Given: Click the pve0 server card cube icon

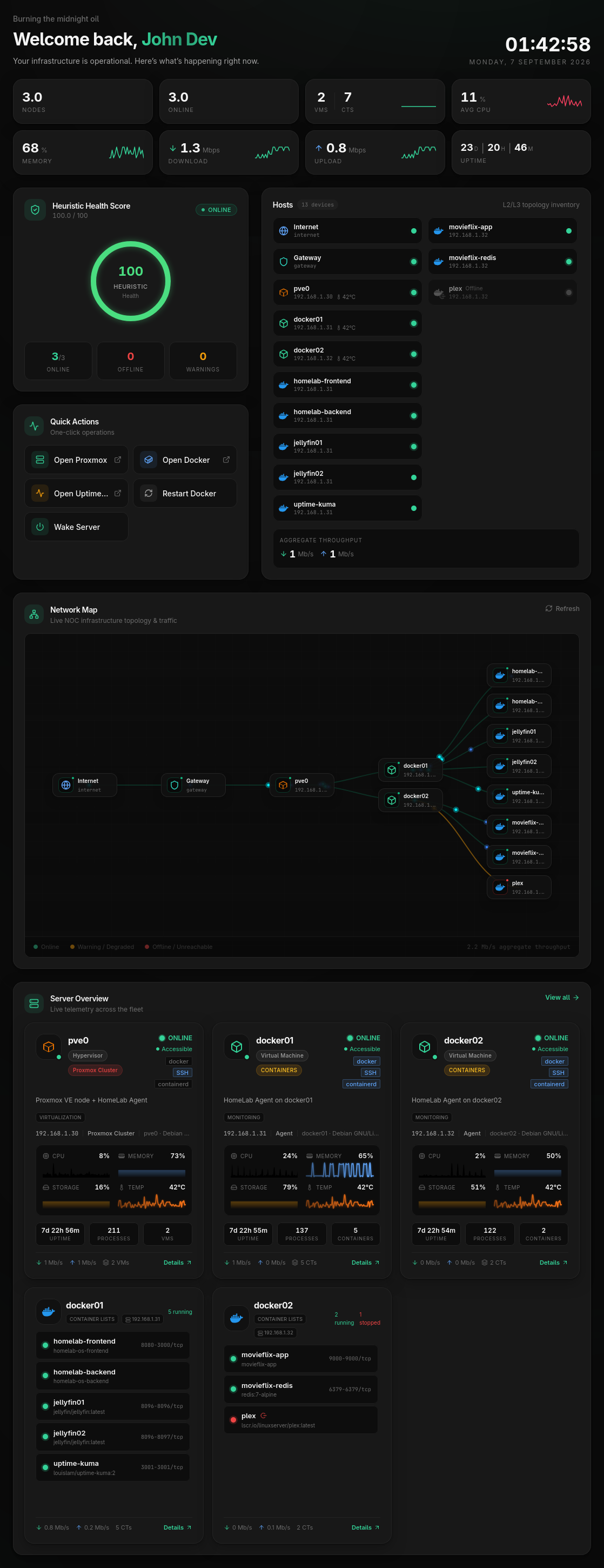Looking at the screenshot, I should [49, 1046].
